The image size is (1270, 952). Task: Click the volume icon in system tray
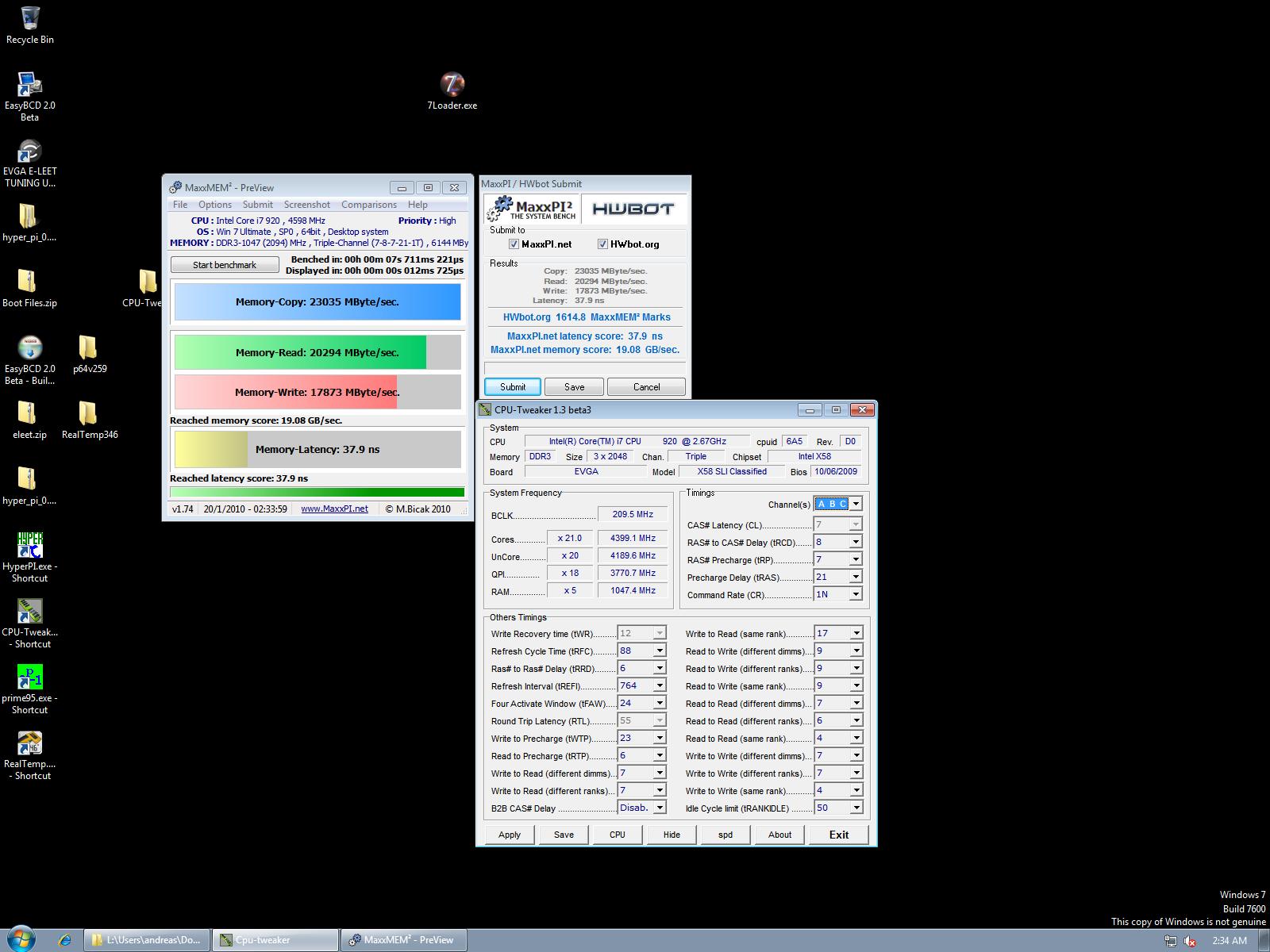point(1191,941)
